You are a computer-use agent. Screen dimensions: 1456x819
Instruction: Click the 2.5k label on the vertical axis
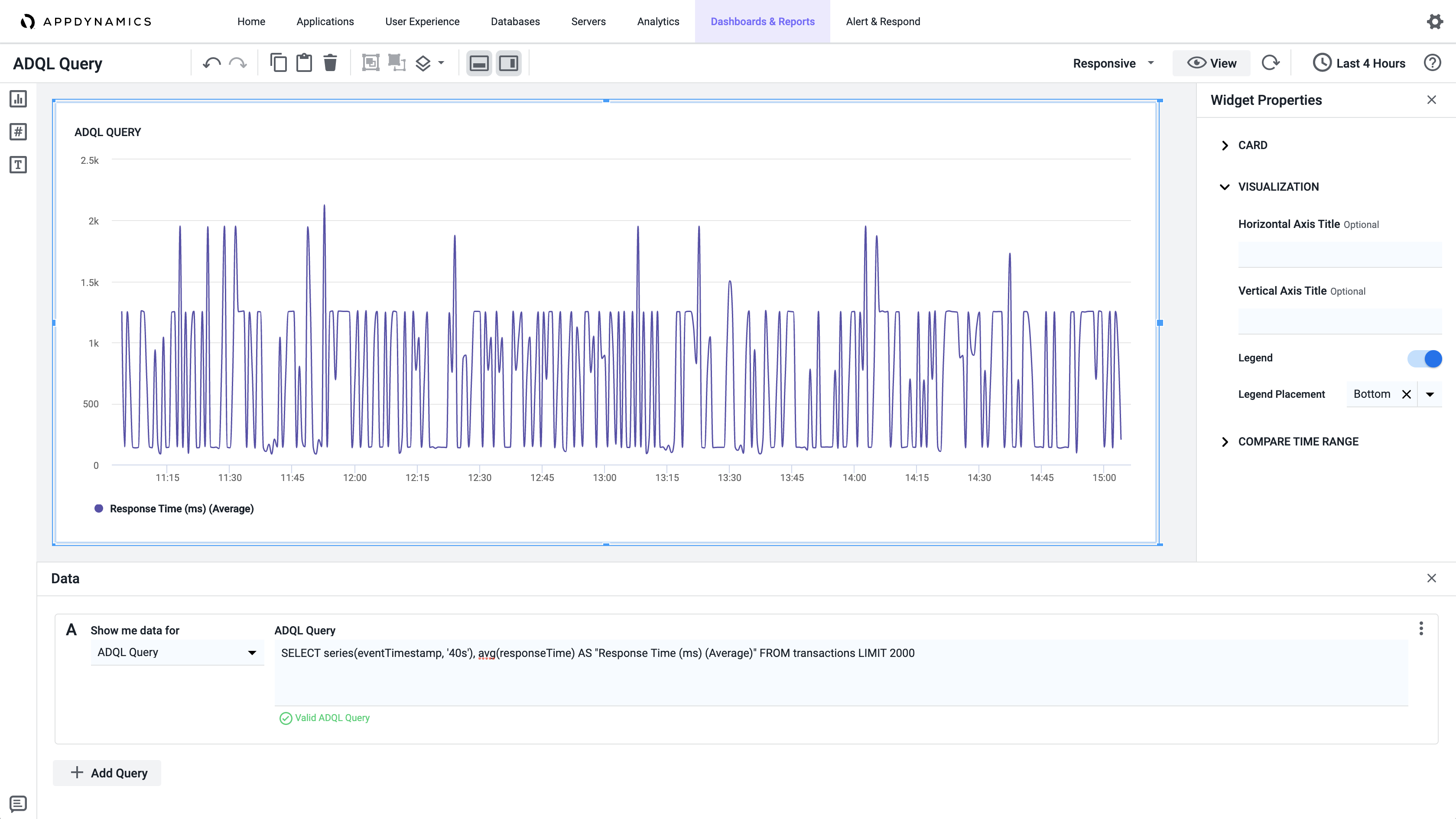coord(89,160)
